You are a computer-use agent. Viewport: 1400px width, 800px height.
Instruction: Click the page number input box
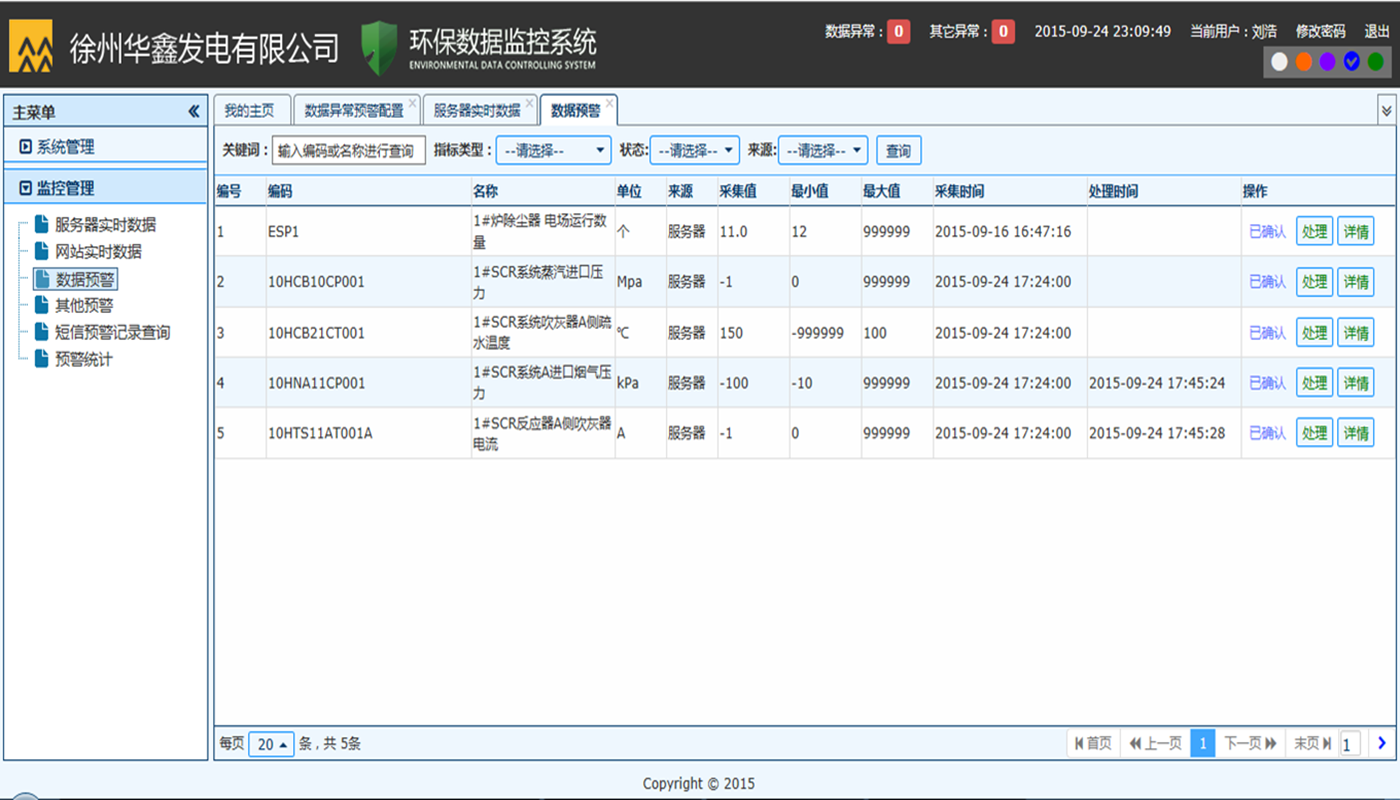point(1350,744)
